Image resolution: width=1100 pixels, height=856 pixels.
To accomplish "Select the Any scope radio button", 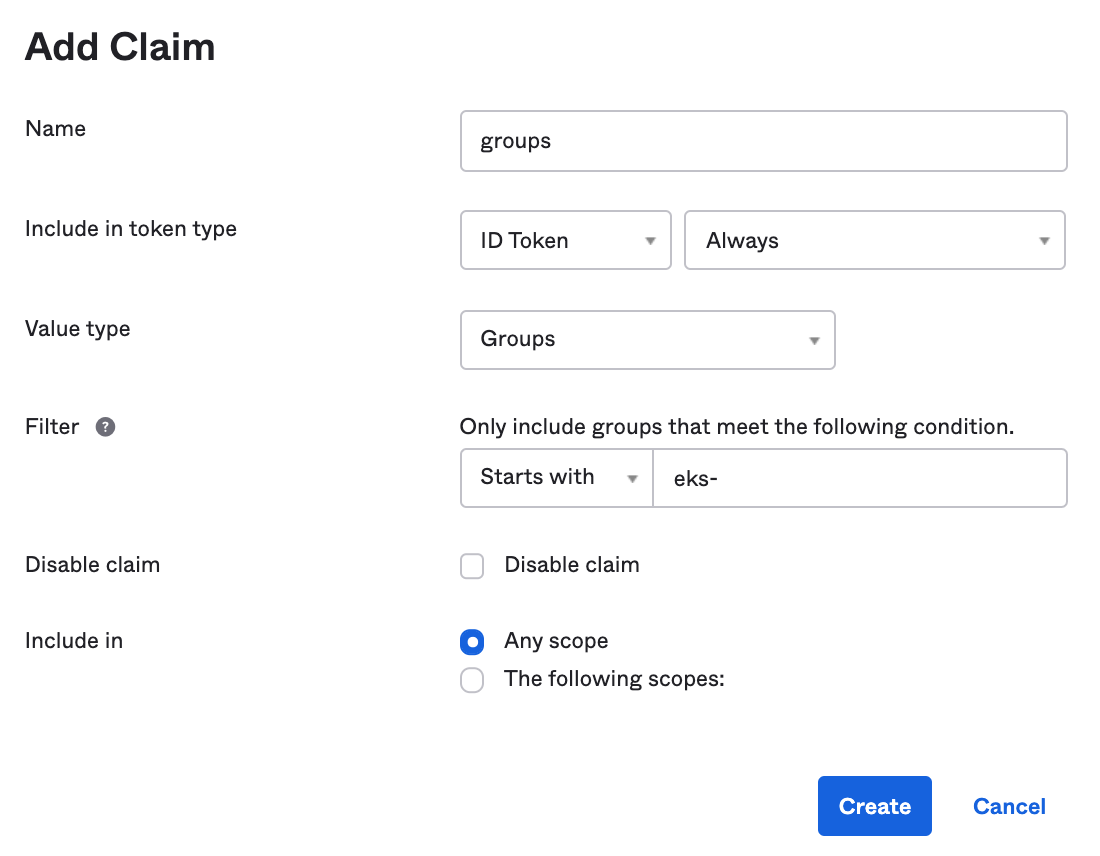I will (472, 642).
